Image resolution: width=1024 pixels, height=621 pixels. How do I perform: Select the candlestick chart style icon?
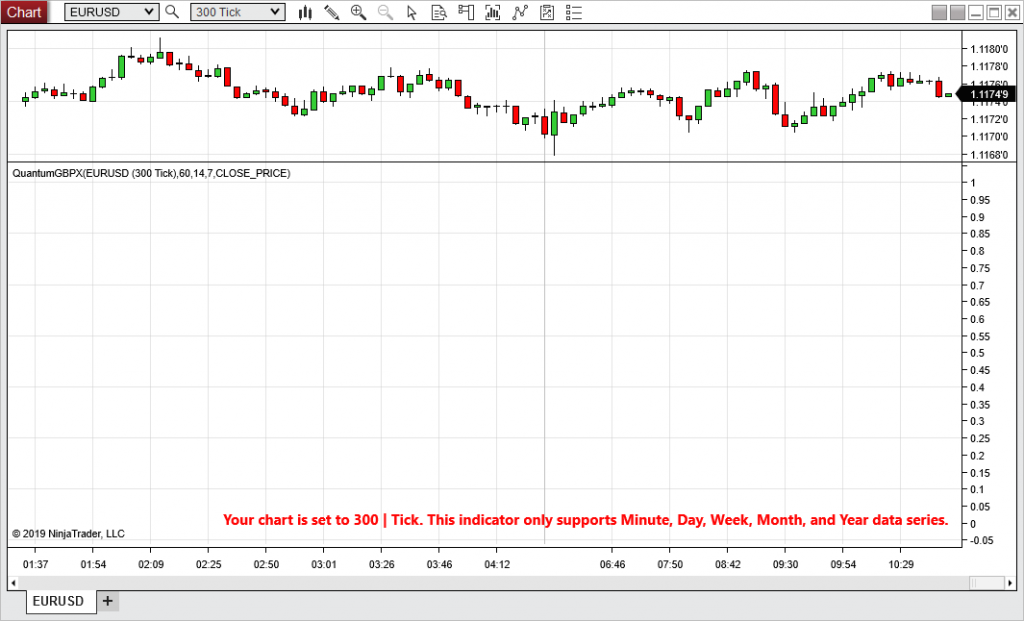[305, 12]
